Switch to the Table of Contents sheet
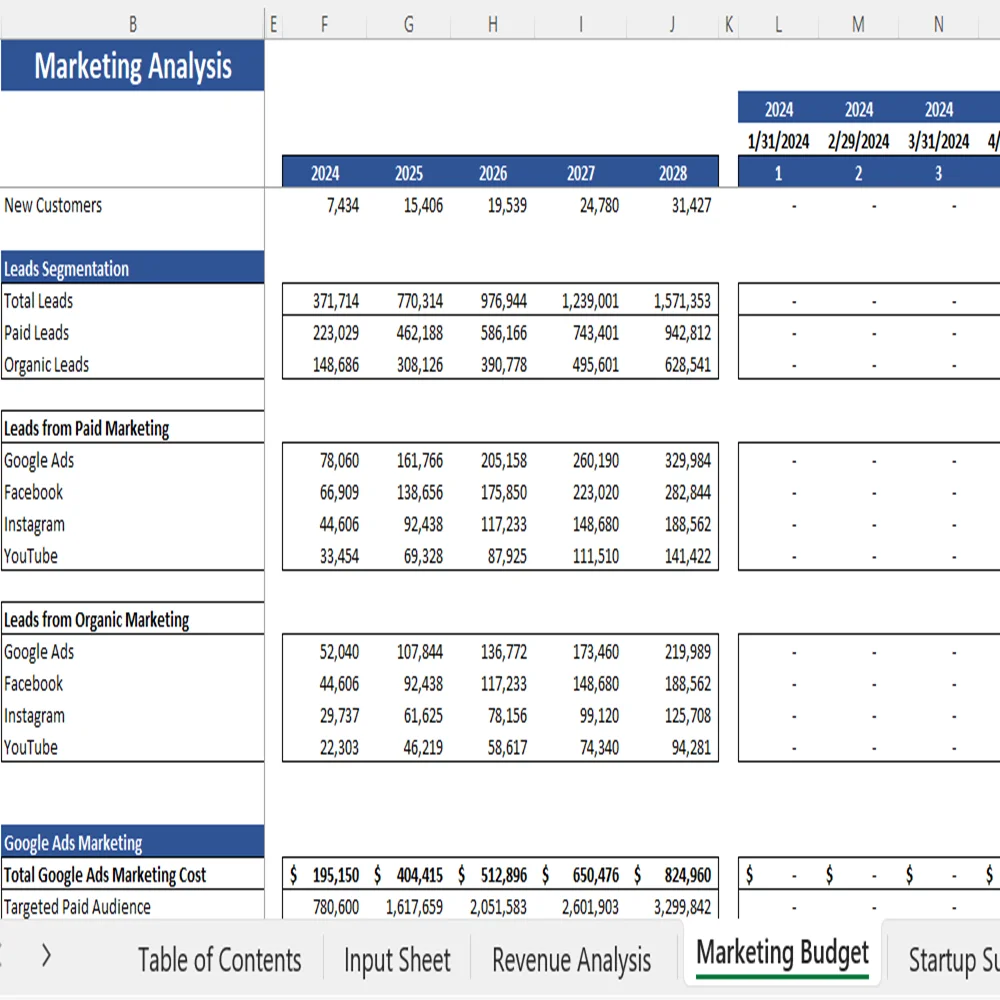The width and height of the screenshot is (1000, 1000). point(220,960)
